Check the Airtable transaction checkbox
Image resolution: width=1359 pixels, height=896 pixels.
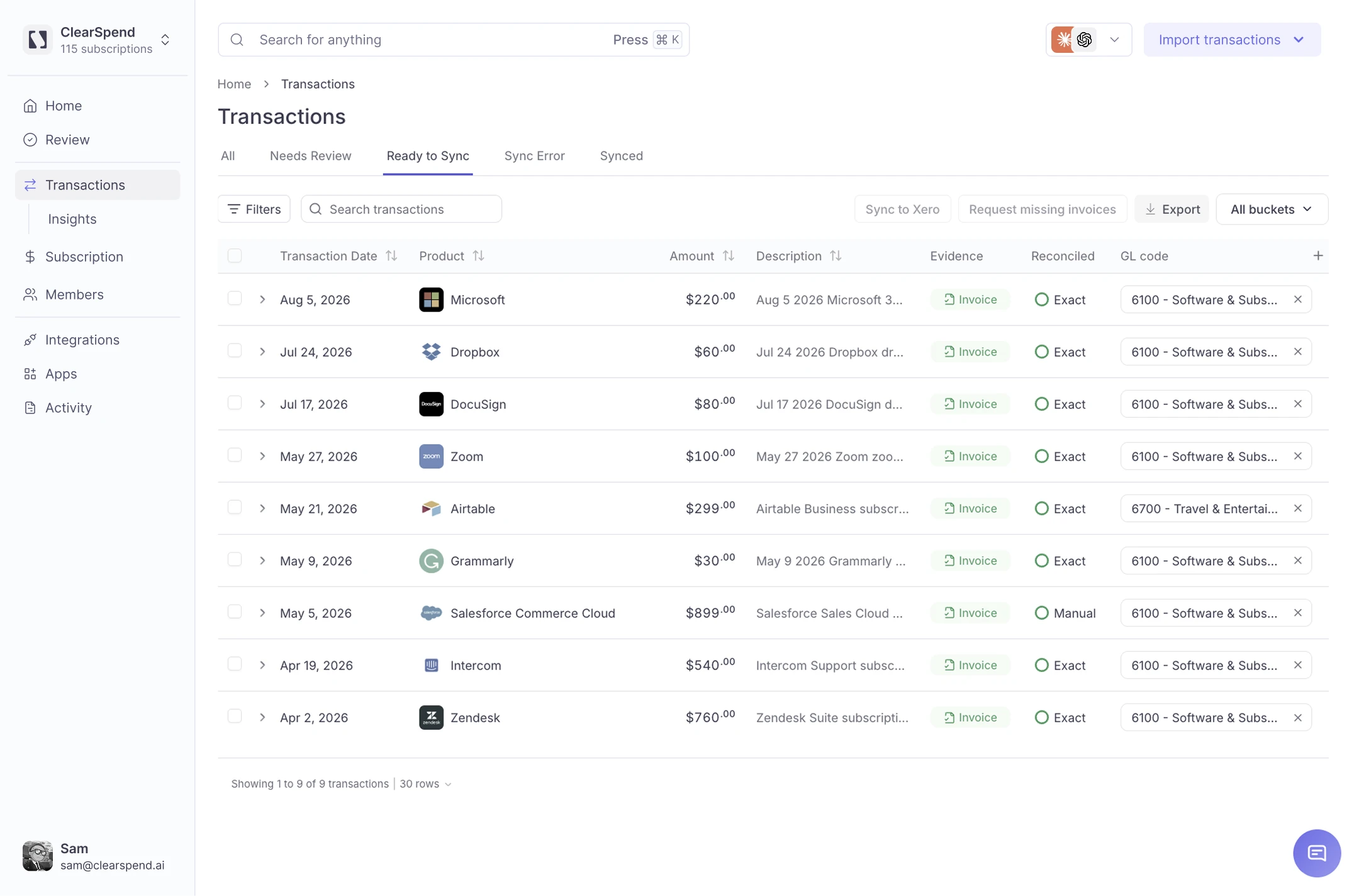tap(235, 507)
